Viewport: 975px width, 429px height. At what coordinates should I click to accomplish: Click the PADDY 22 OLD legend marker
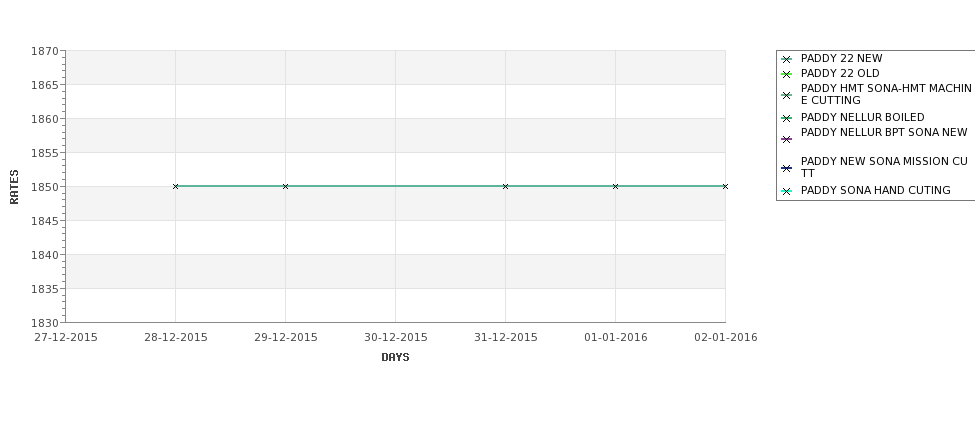click(x=786, y=75)
